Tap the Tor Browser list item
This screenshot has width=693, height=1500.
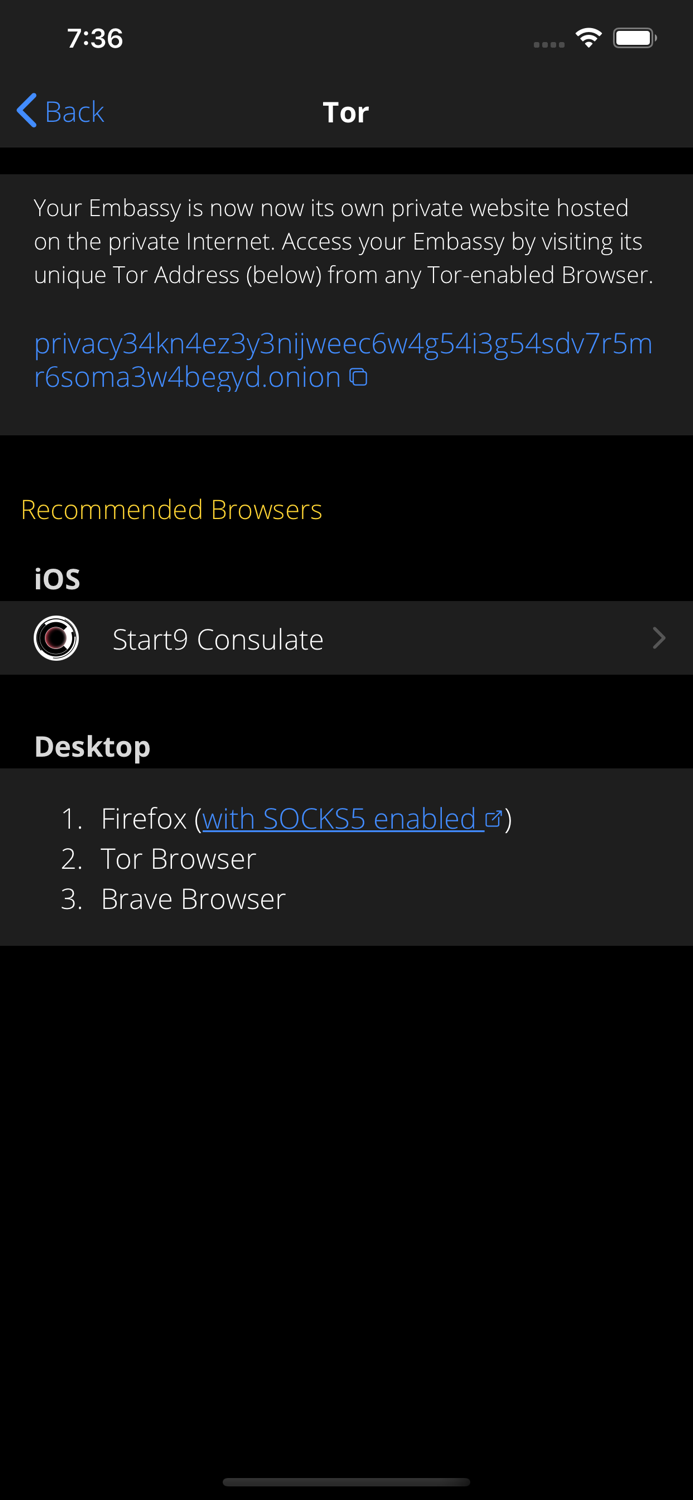(x=178, y=858)
